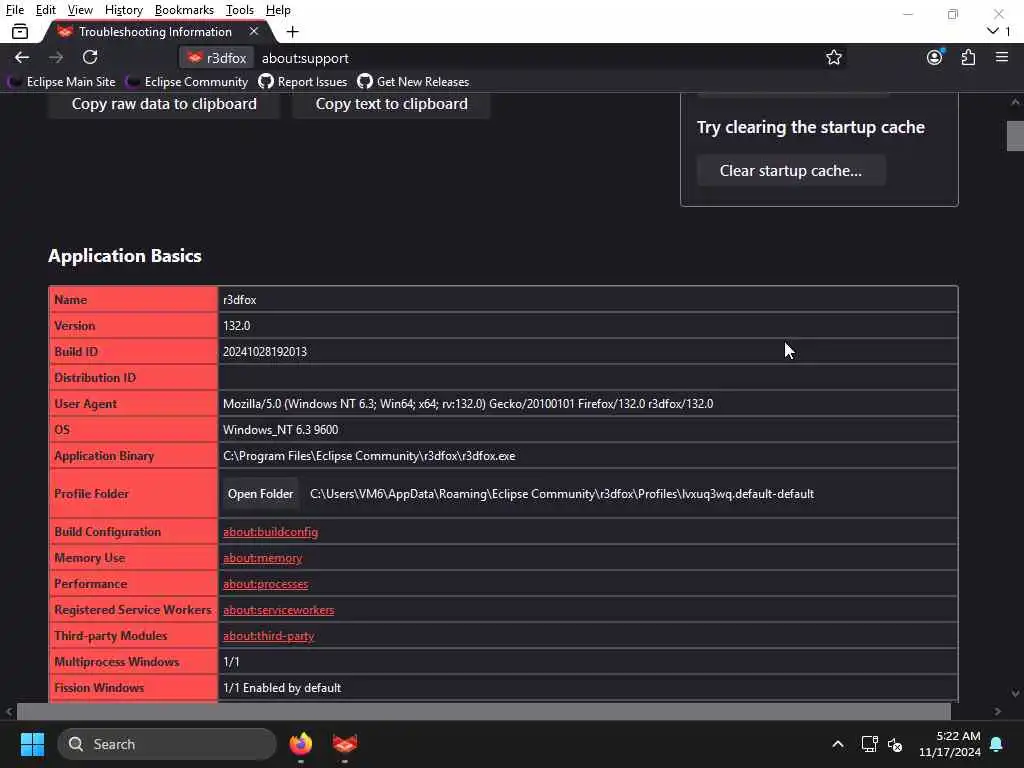The height and width of the screenshot is (768, 1024).
Task: Open r3dfox from the taskbar
Action: [x=344, y=744]
